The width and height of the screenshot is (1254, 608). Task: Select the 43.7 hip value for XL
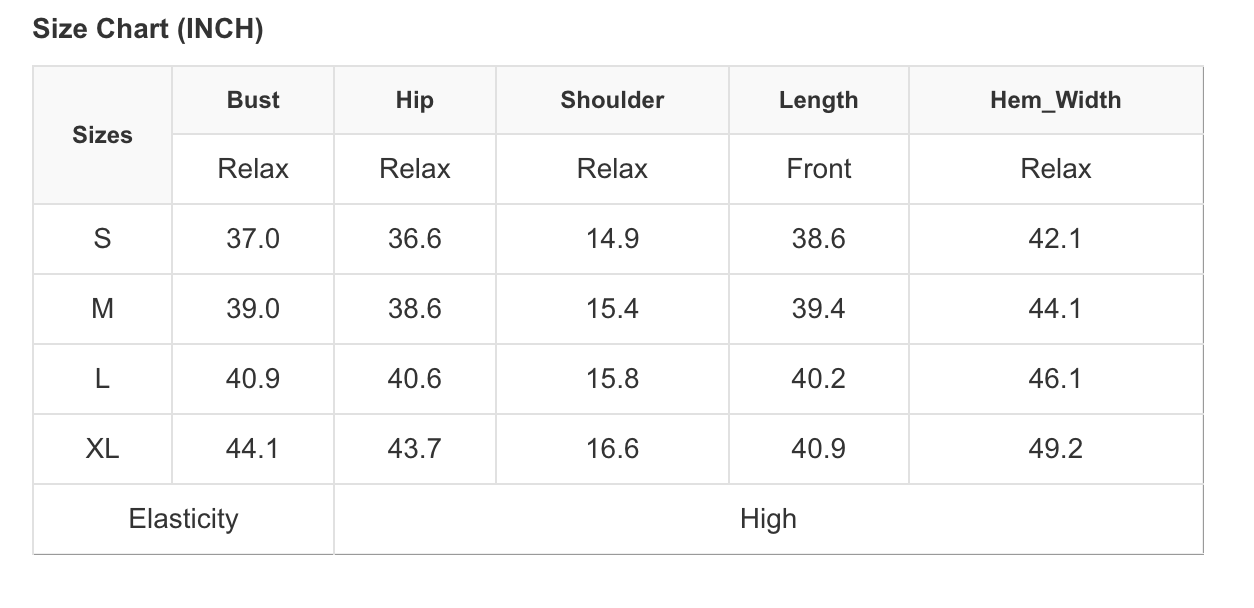(x=414, y=449)
